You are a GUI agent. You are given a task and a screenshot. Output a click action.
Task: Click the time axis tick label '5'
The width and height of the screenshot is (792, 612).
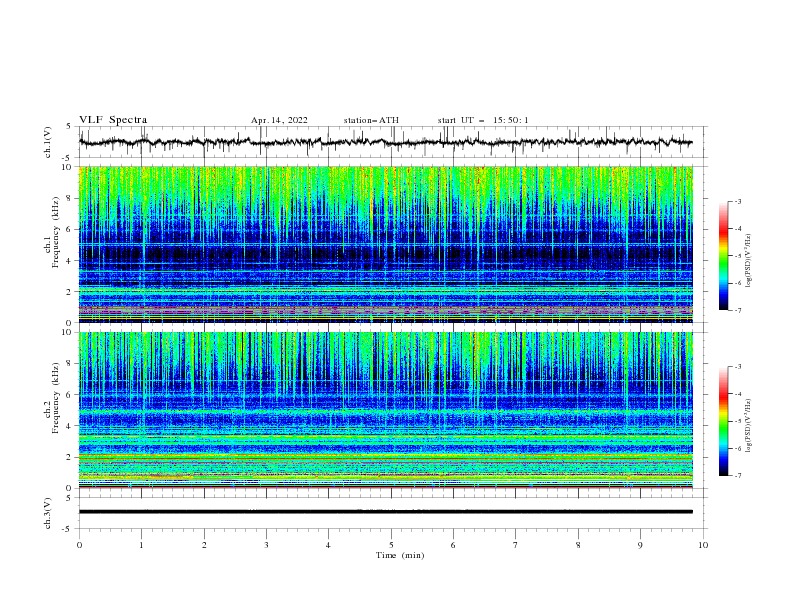pos(391,545)
